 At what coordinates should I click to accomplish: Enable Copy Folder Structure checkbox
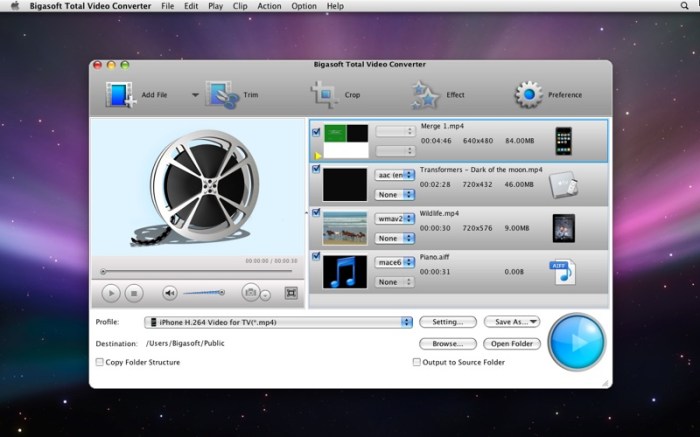point(99,362)
